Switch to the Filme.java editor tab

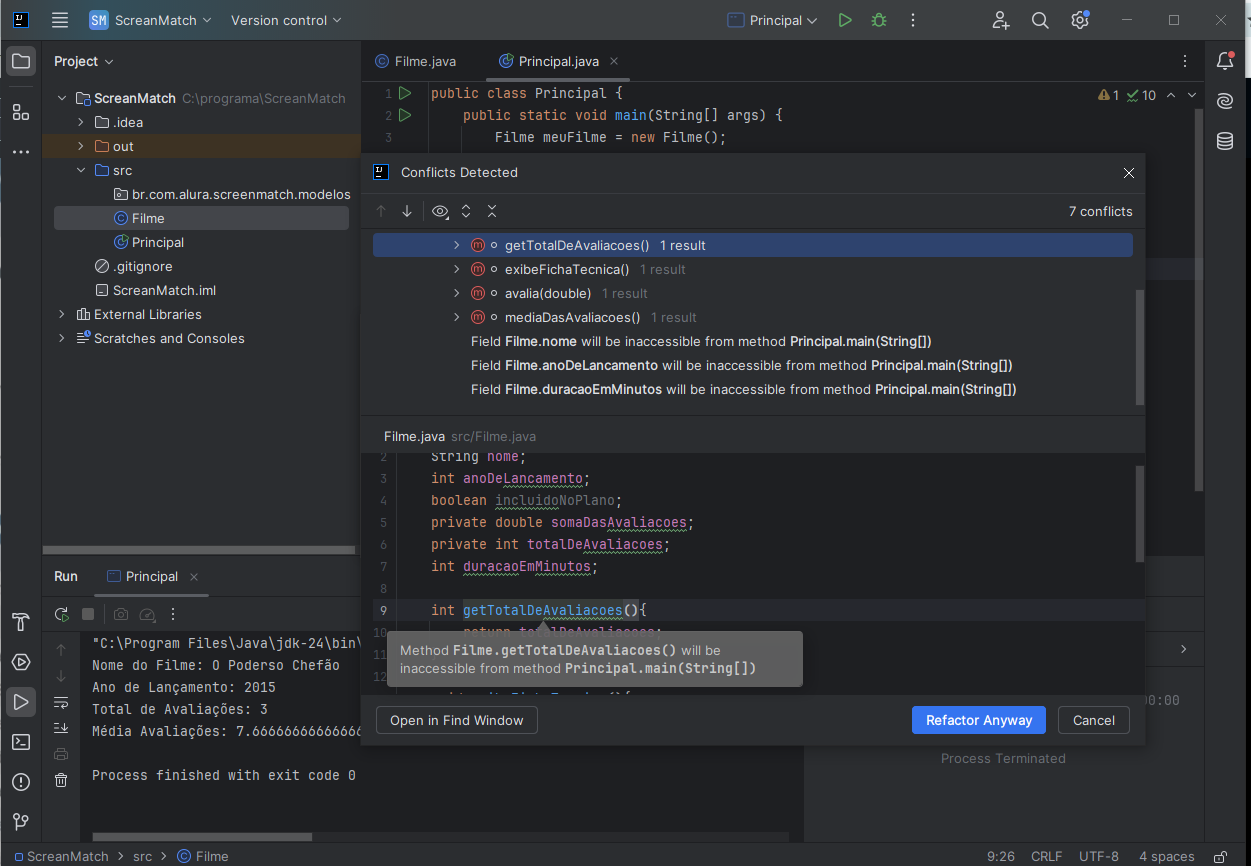click(416, 61)
